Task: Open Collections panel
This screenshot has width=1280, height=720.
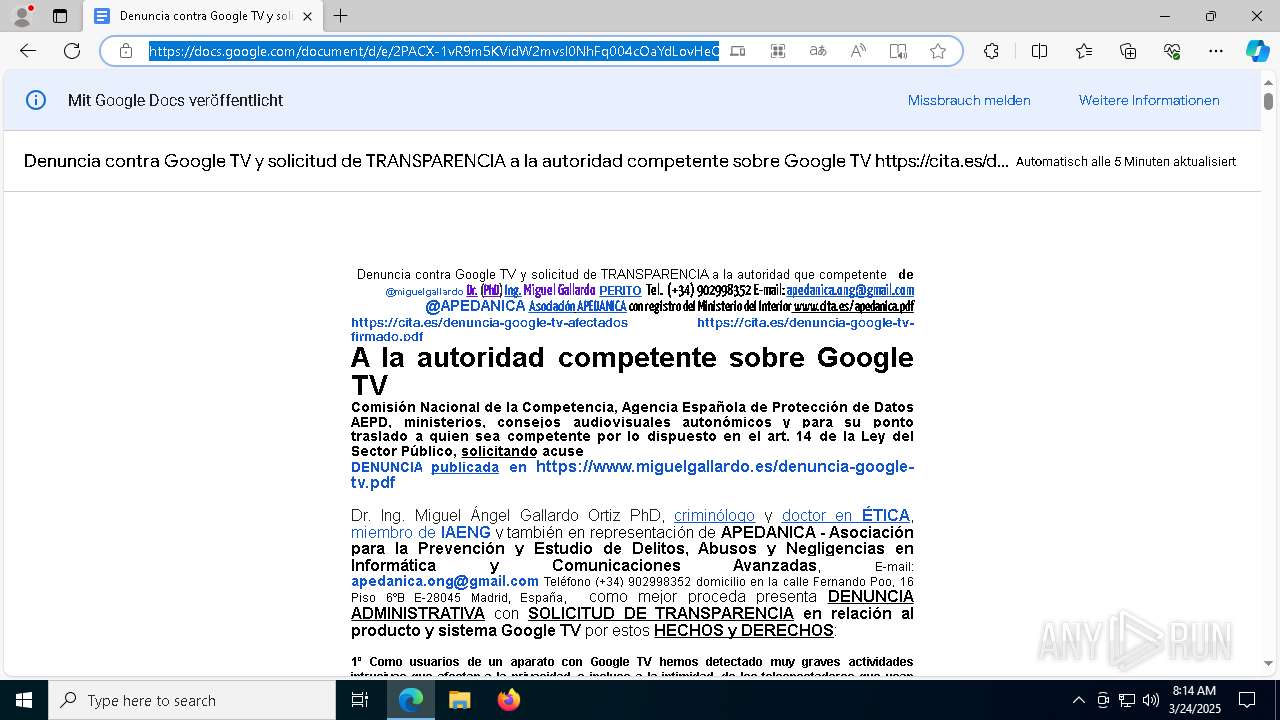Action: pos(1128,51)
